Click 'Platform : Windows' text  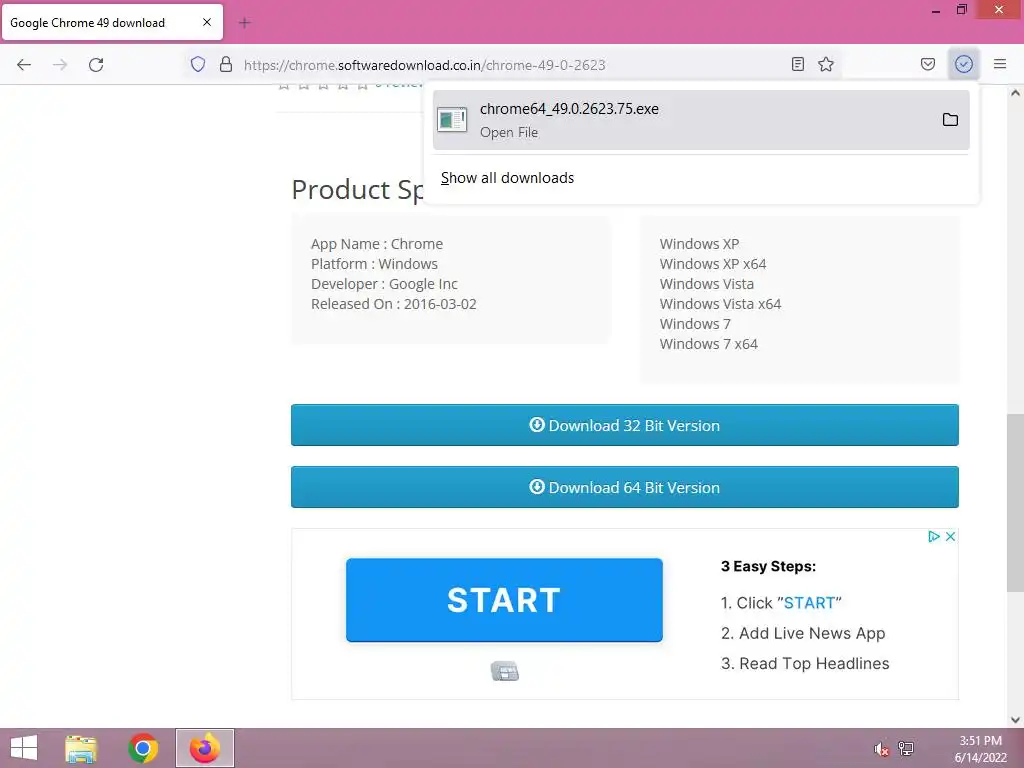pos(374,264)
